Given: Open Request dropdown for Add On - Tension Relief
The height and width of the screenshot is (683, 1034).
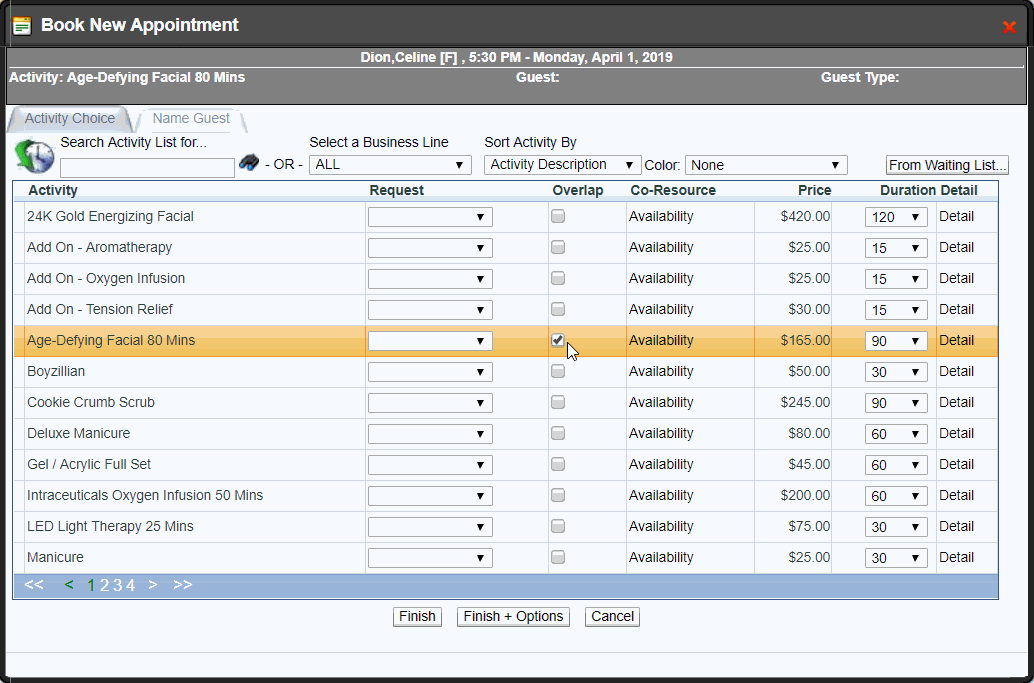Looking at the screenshot, I should 430,310.
